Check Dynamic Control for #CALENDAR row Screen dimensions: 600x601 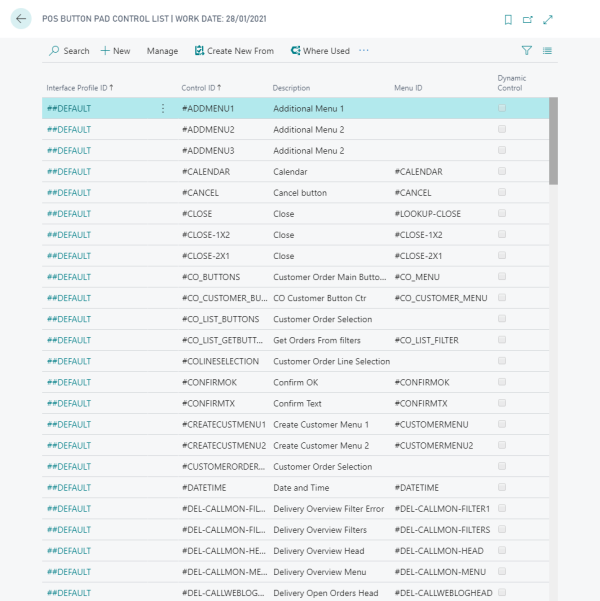pos(502,171)
